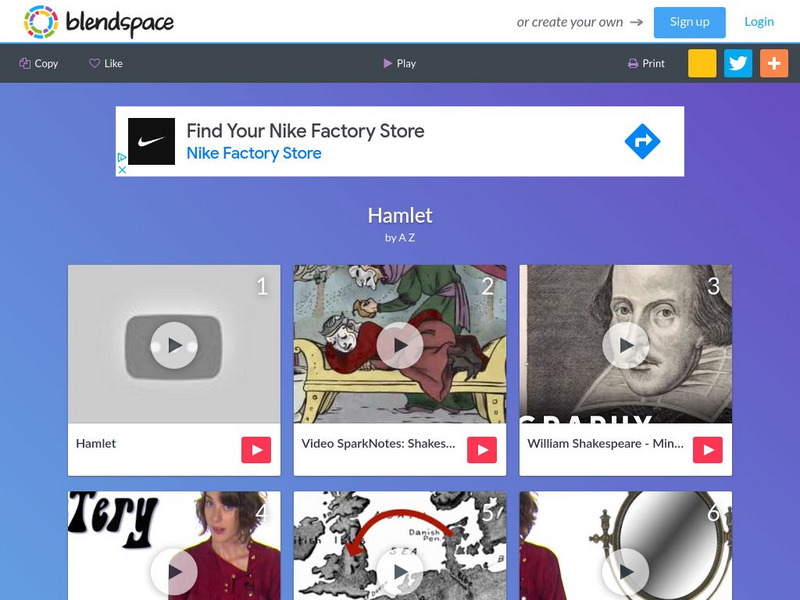
Task: Click the Twitter share icon
Action: pos(738,63)
